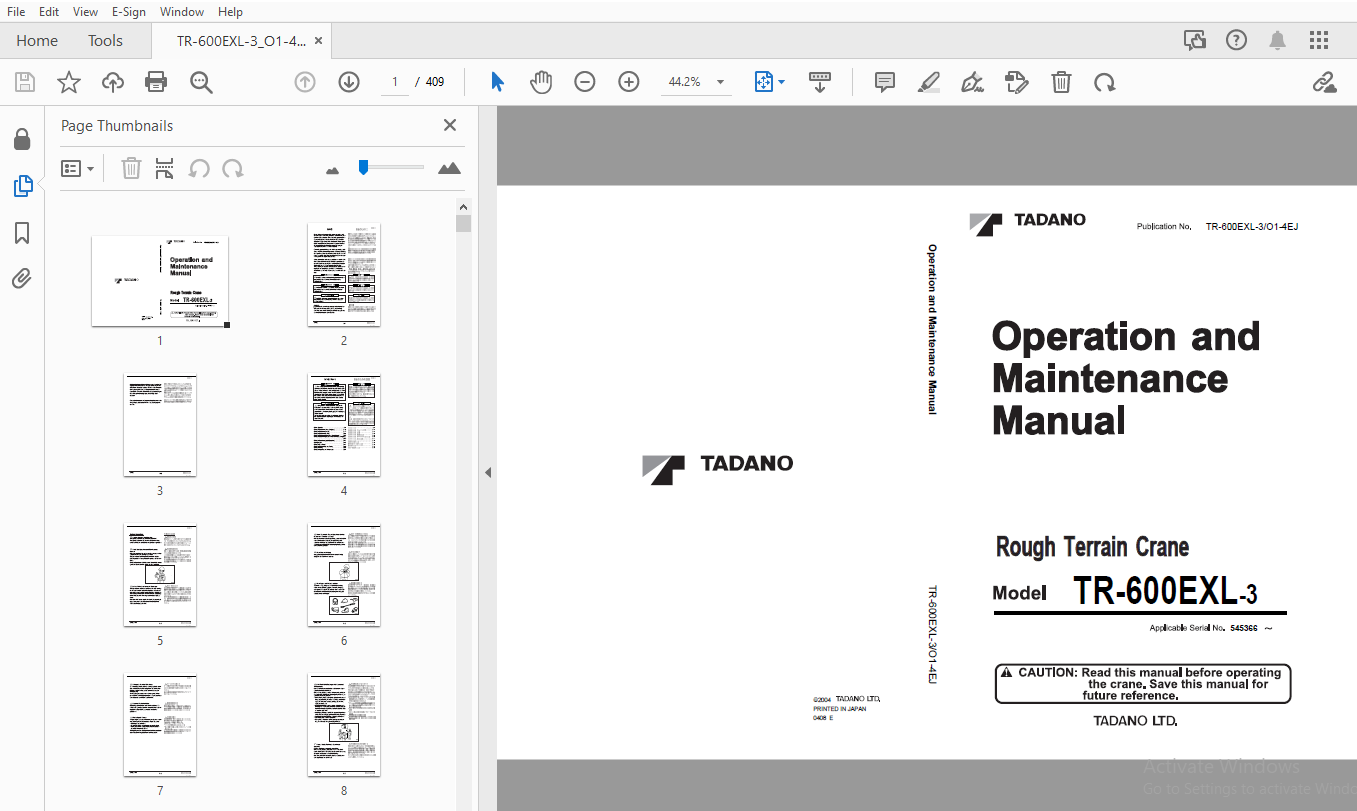Viewport: 1357px width, 811px height.
Task: Click the Save file icon
Action: [x=24, y=82]
